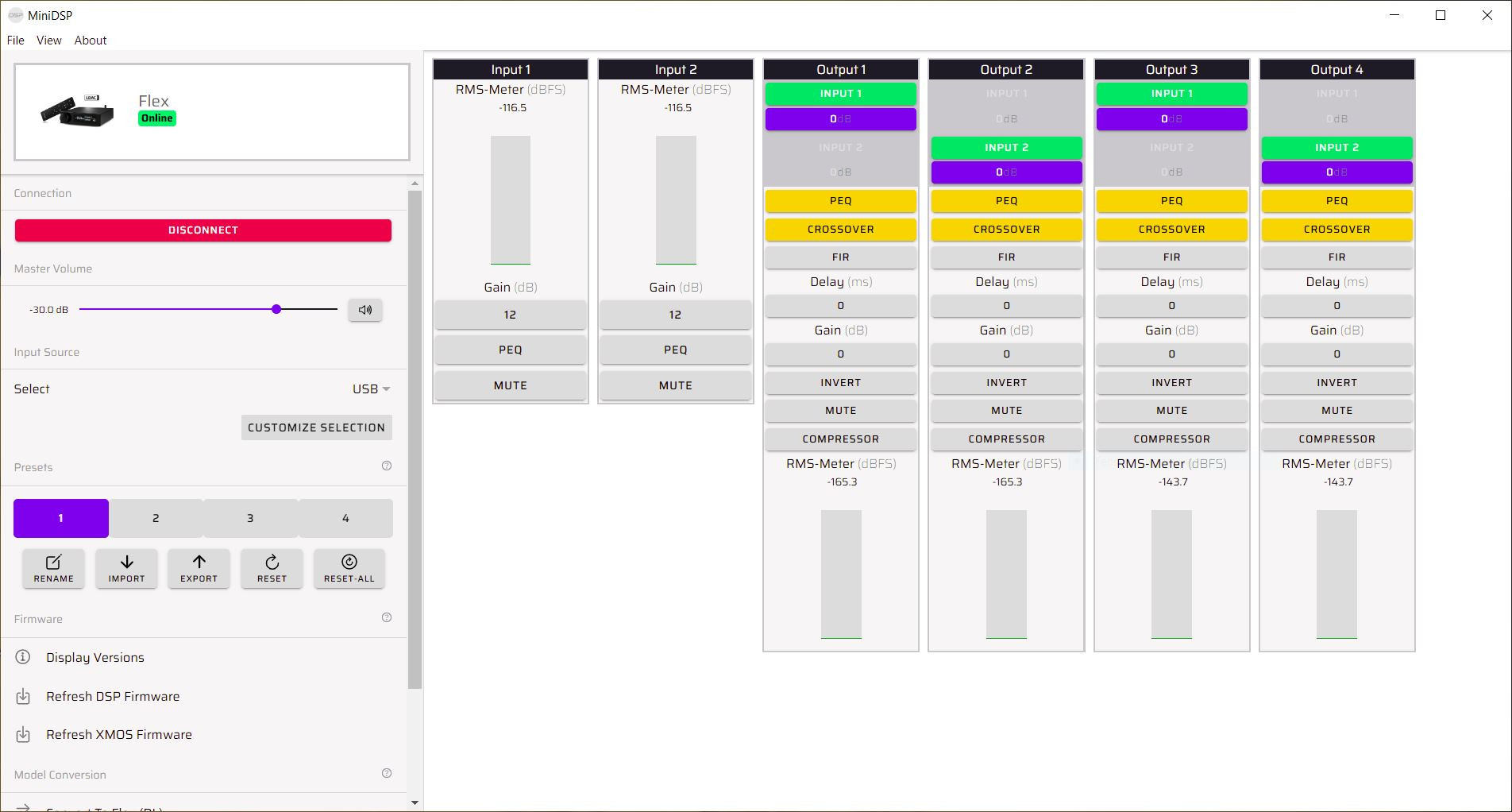1512x812 pixels.
Task: Toggle Input 2 routing on Output 4
Action: [1337, 148]
